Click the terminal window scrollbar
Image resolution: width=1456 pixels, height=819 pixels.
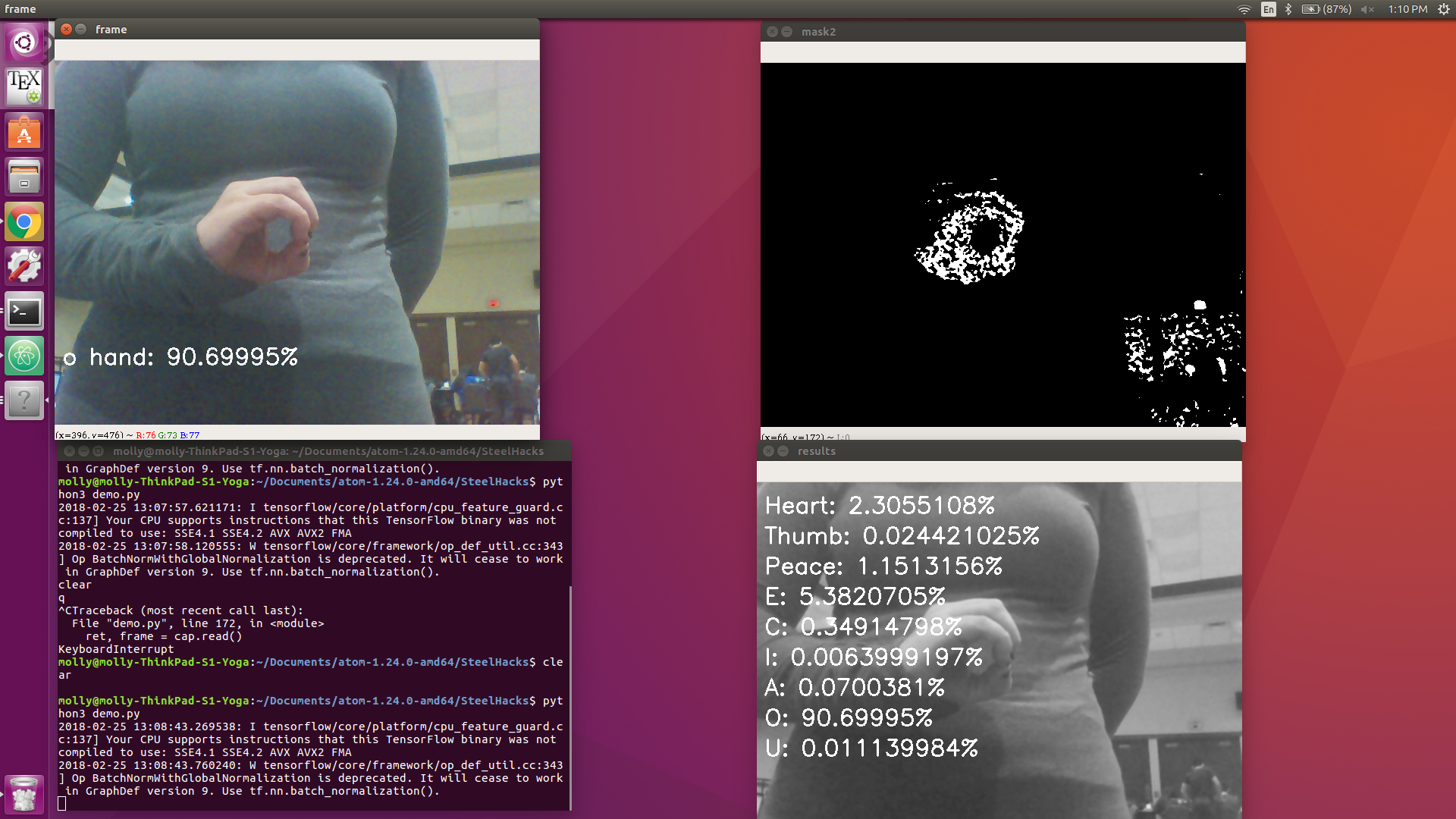pyautogui.click(x=570, y=698)
